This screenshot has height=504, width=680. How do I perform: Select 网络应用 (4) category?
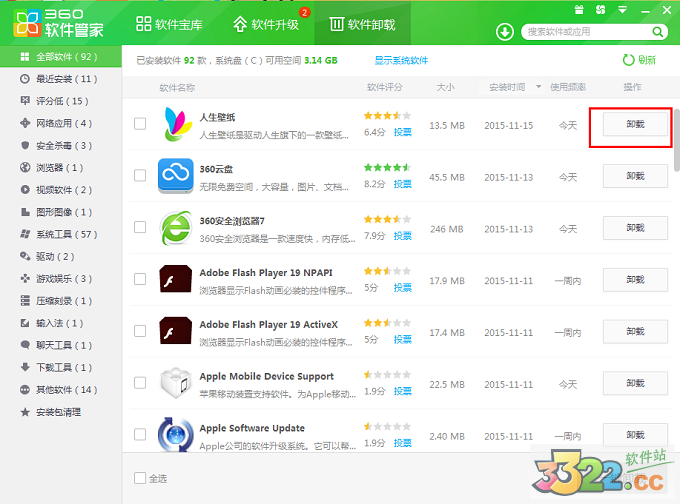click(61, 123)
